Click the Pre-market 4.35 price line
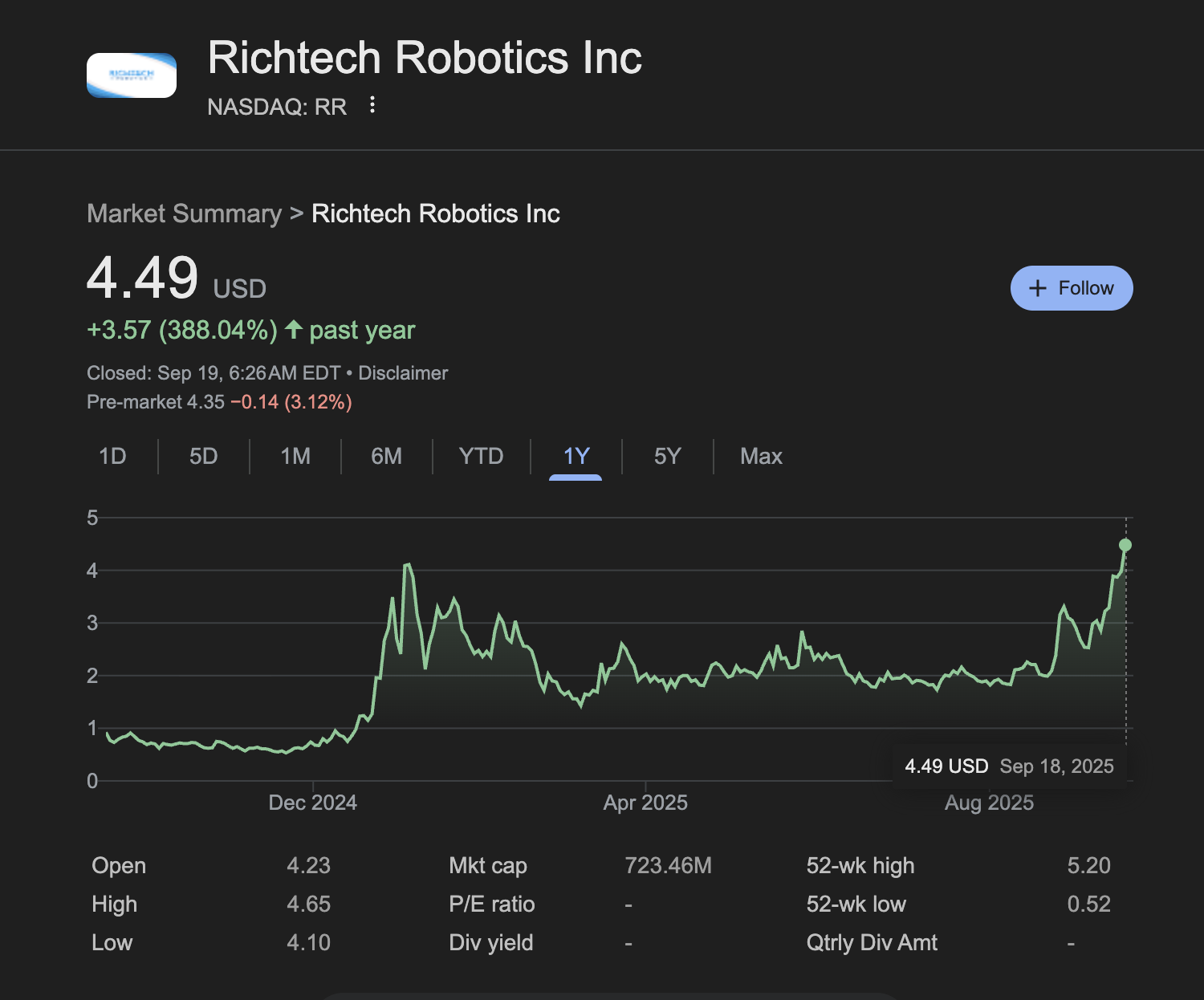 (x=219, y=402)
